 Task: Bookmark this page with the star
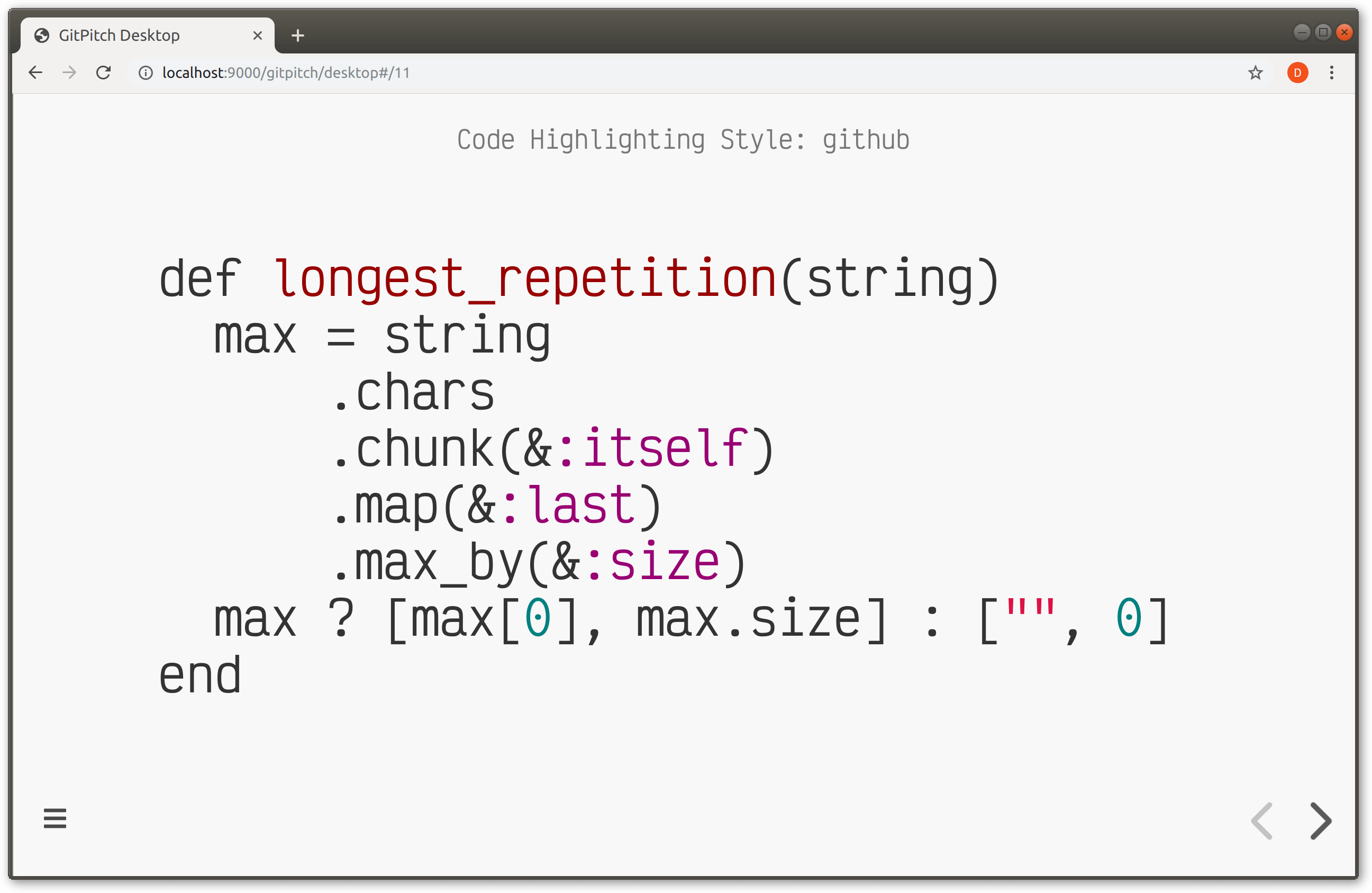coord(1255,73)
